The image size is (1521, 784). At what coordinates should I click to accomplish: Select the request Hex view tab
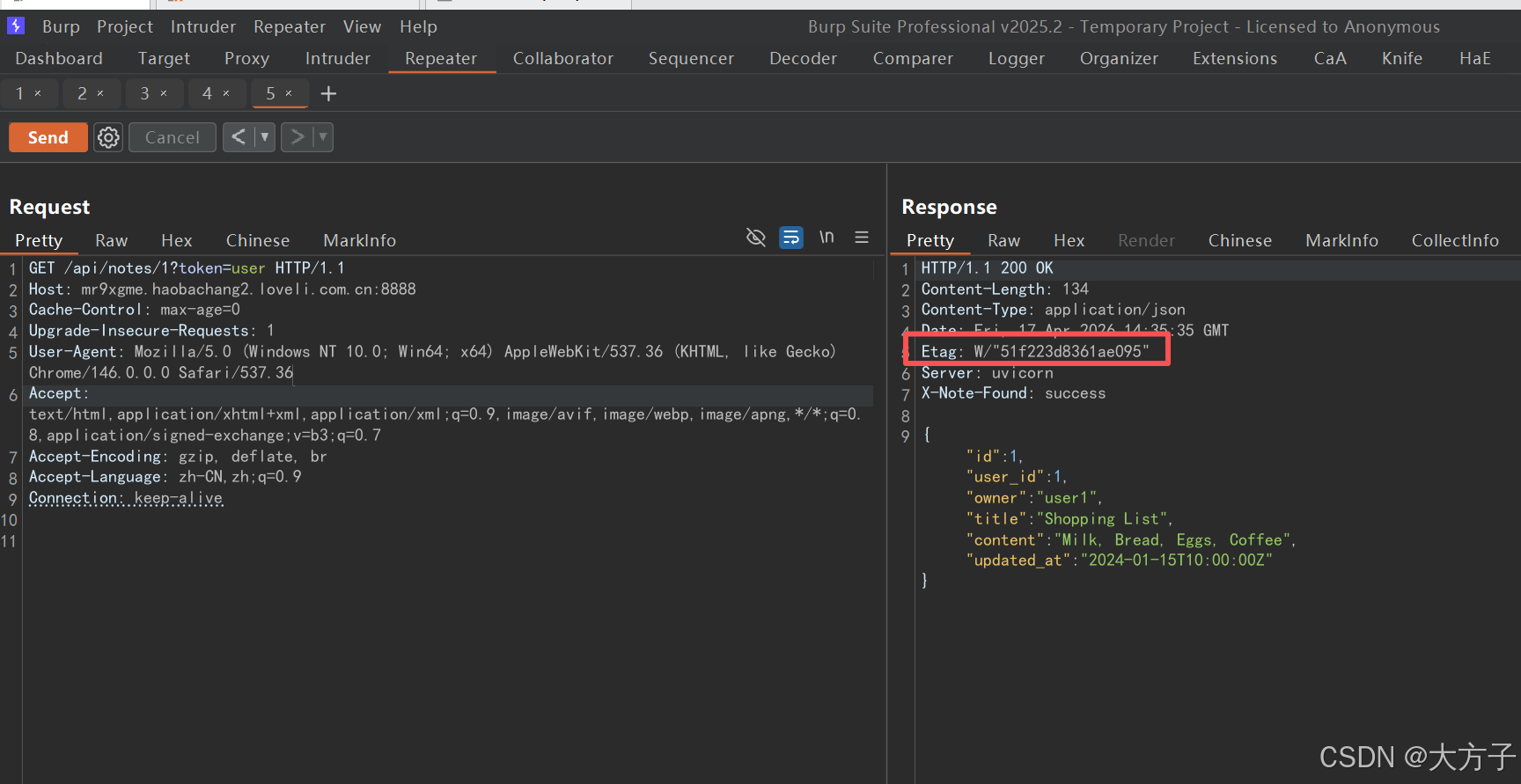coord(177,240)
